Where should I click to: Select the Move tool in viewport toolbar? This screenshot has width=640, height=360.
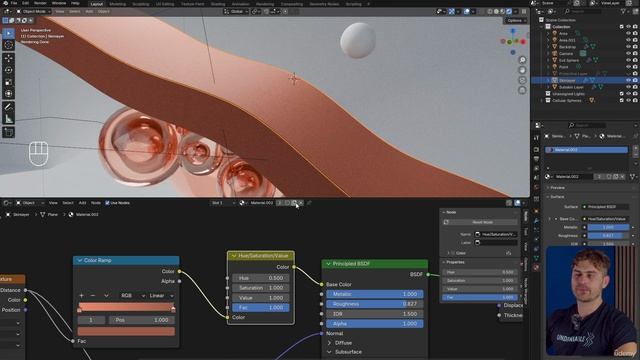pos(9,58)
